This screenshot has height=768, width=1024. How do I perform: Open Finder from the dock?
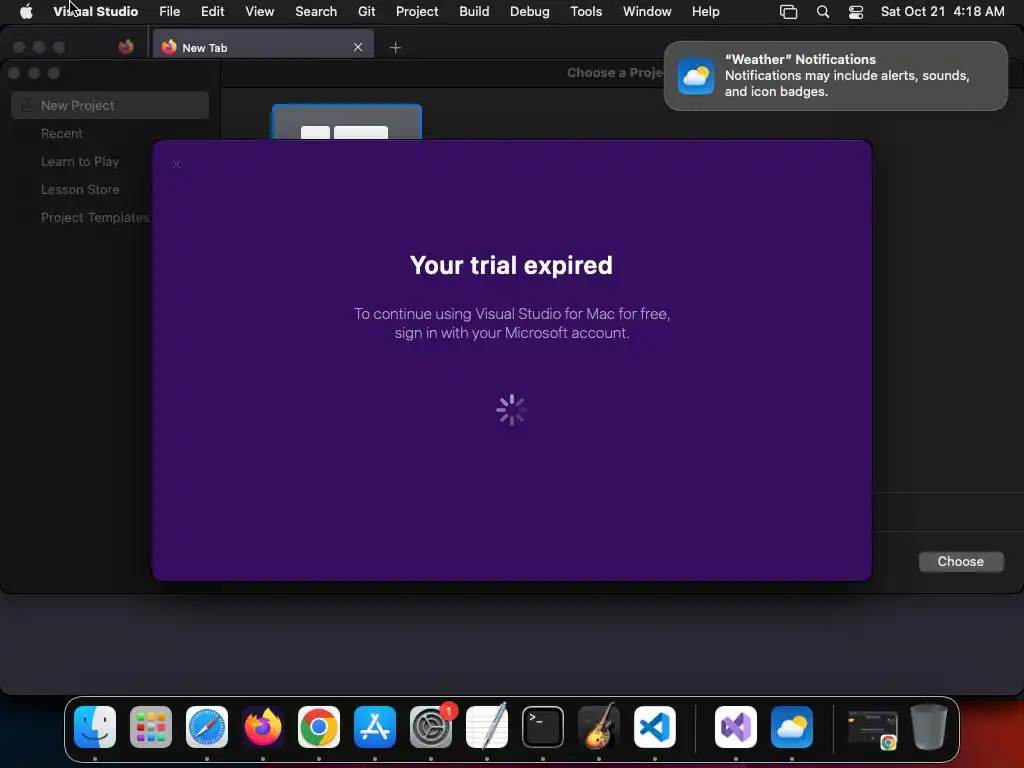tap(95, 727)
